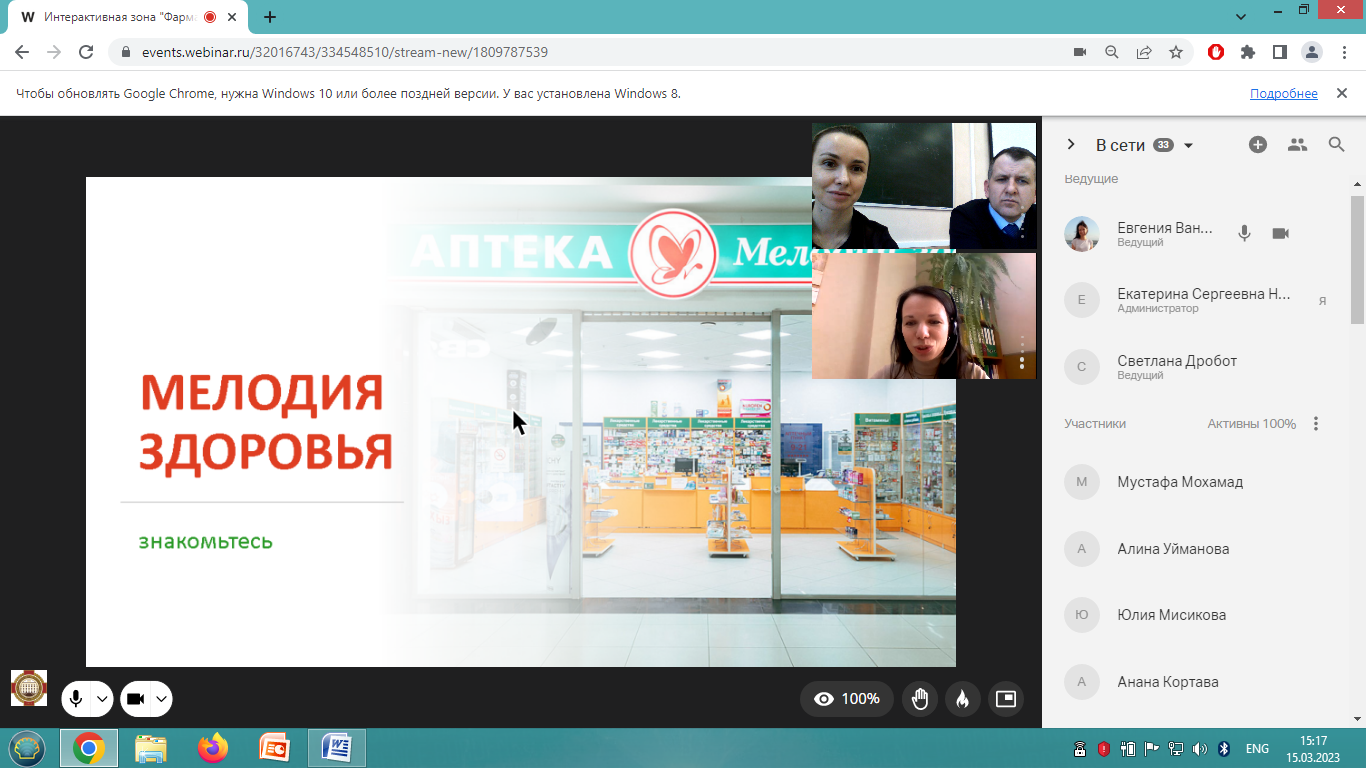Reload the webinar page
The width and height of the screenshot is (1366, 768).
(86, 52)
